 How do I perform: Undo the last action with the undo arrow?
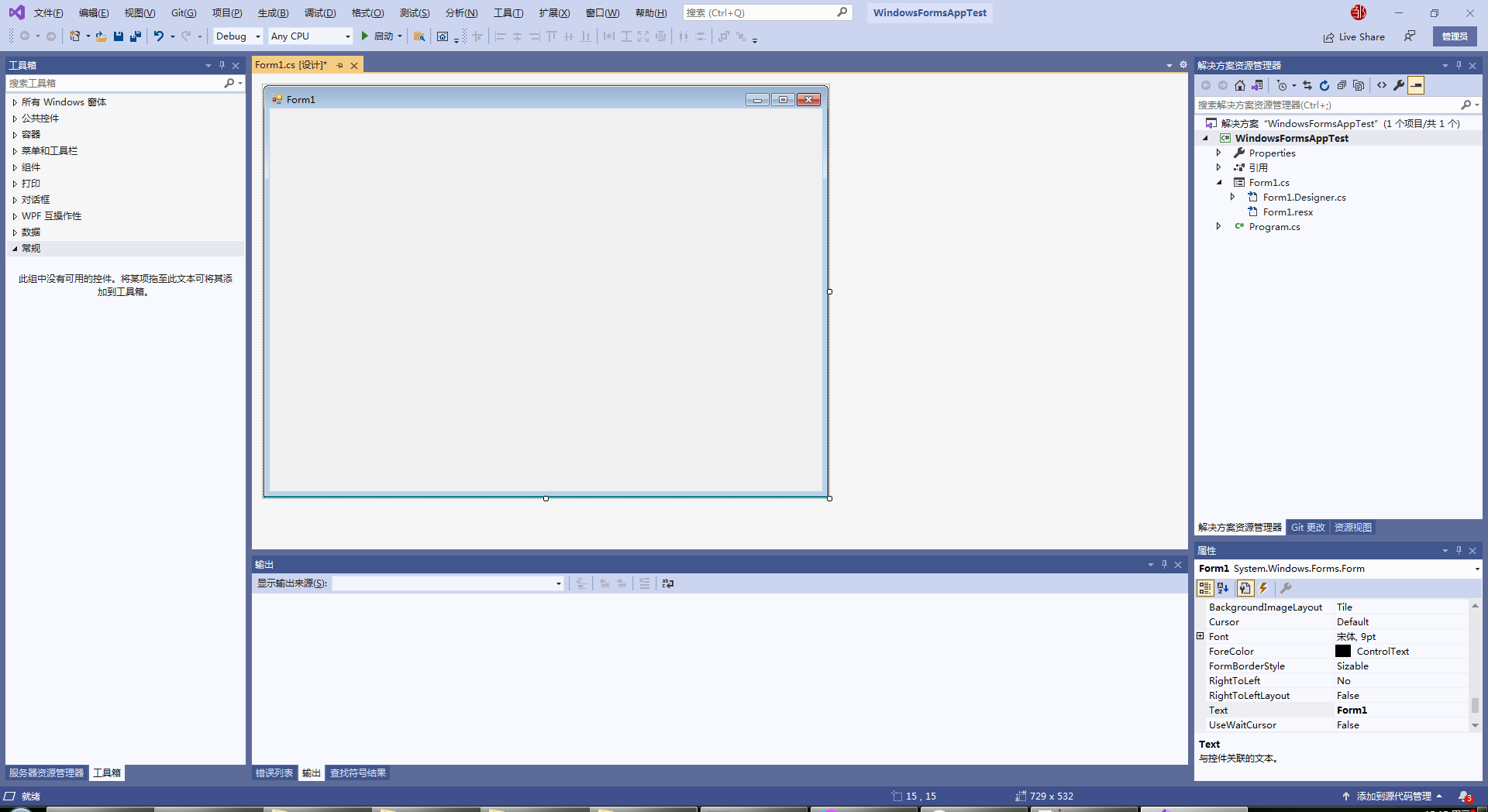coord(159,36)
